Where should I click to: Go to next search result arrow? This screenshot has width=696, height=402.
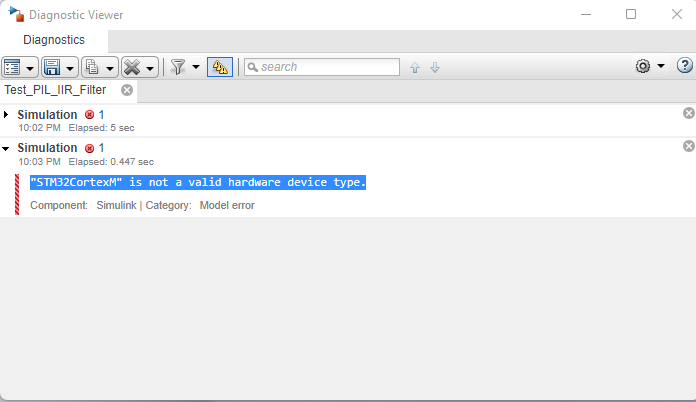[x=435, y=67]
